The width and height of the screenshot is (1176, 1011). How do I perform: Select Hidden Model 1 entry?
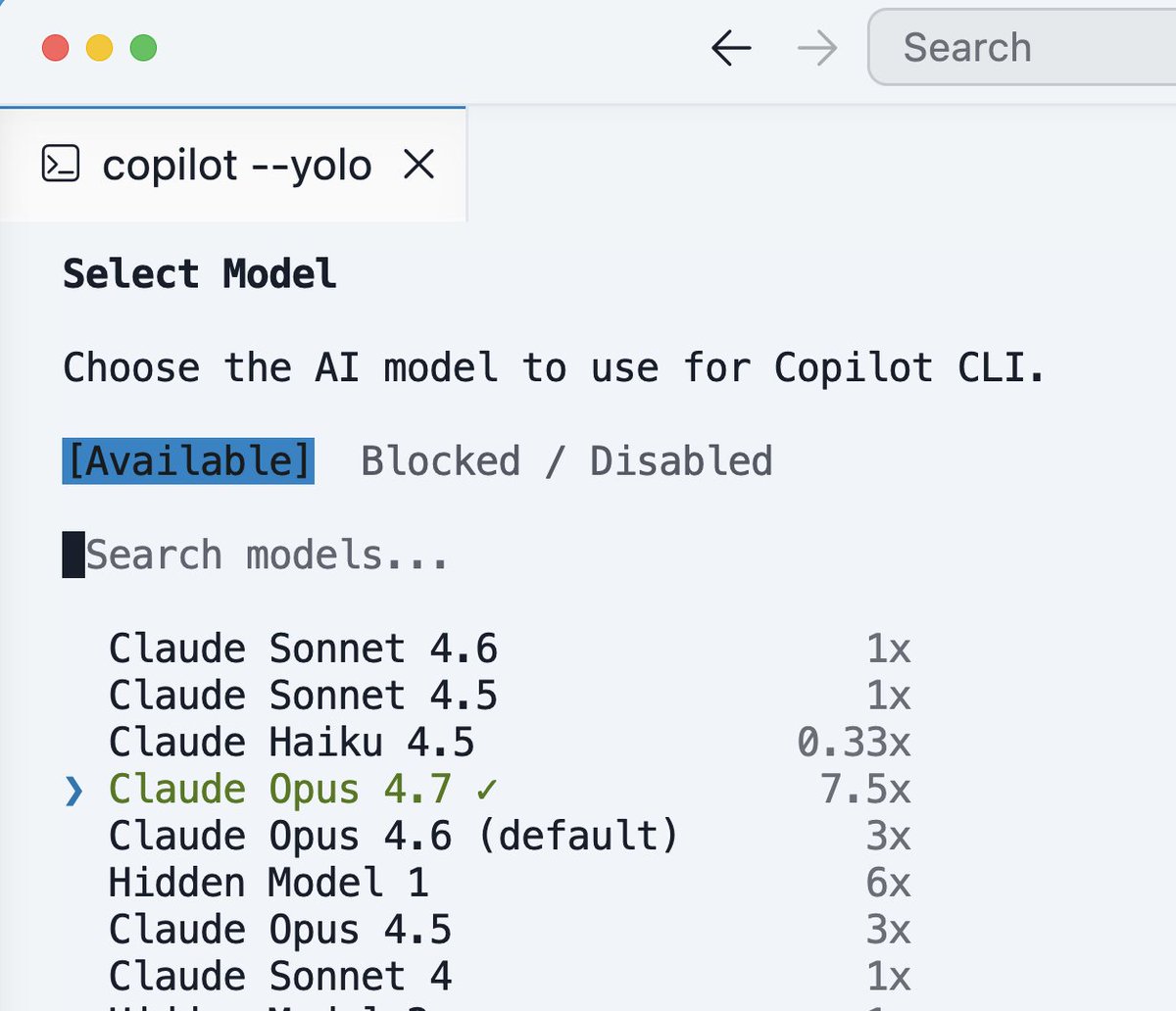510,883
